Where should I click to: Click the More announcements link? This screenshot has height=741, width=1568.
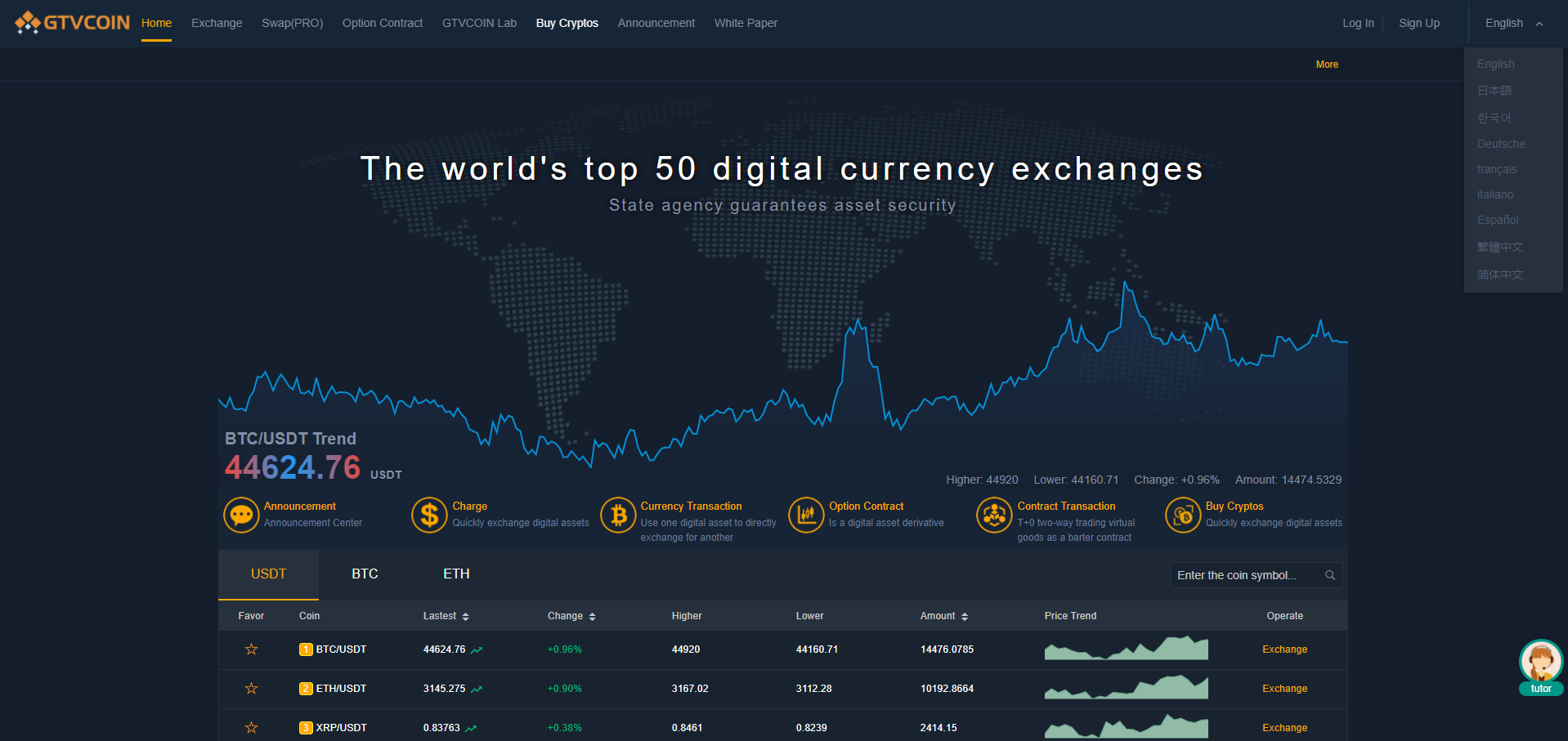click(x=1327, y=65)
